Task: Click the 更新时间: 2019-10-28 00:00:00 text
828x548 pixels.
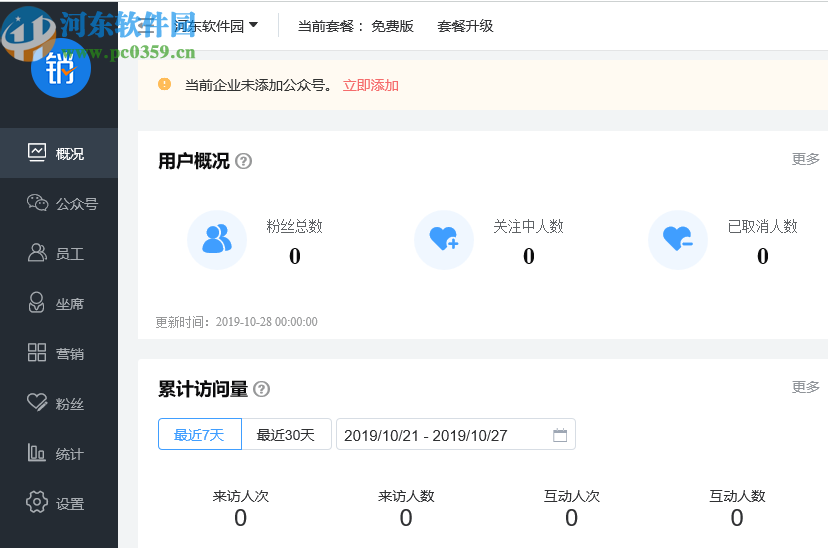Action: (237, 322)
